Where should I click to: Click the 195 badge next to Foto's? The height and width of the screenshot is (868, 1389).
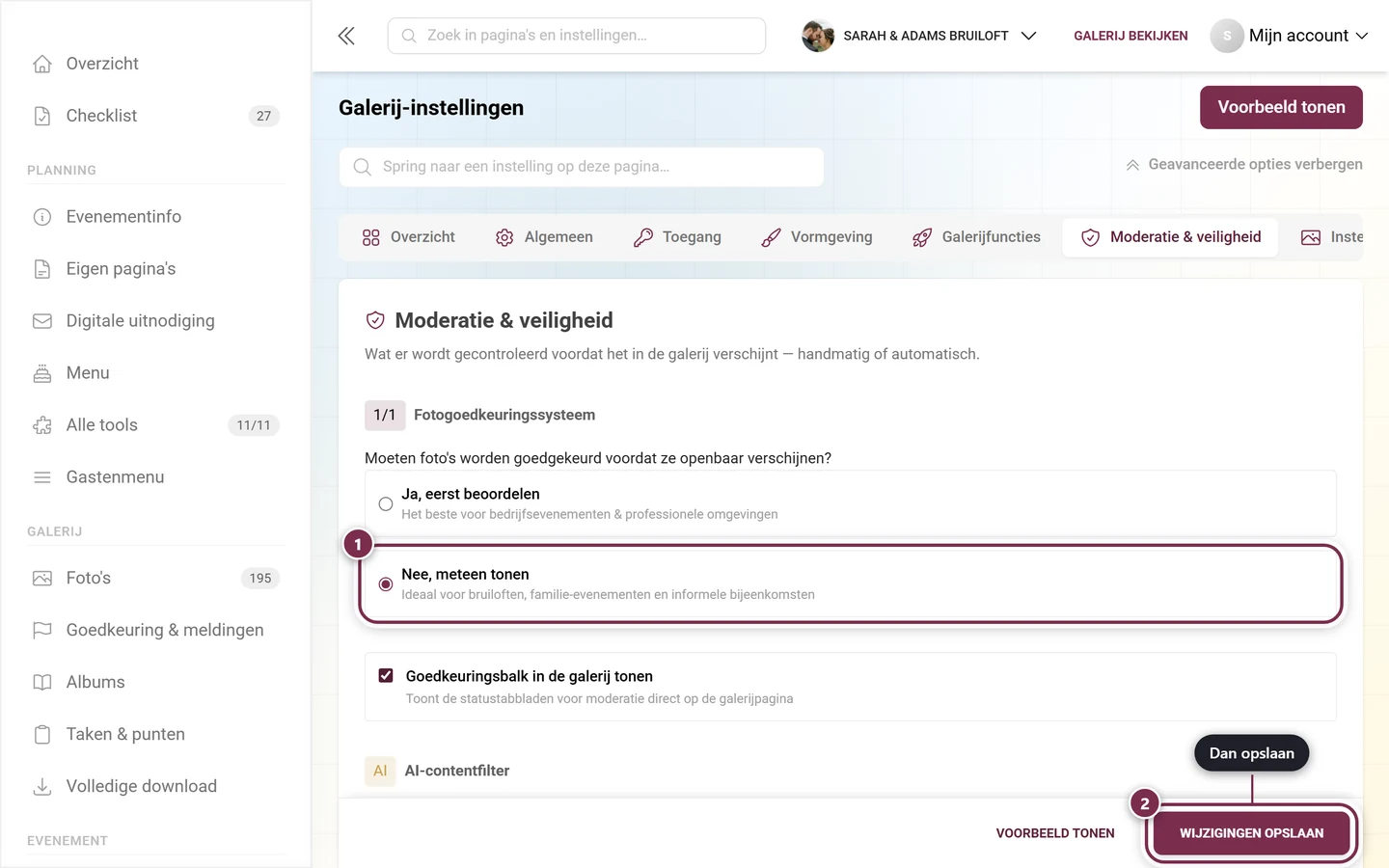tap(260, 579)
